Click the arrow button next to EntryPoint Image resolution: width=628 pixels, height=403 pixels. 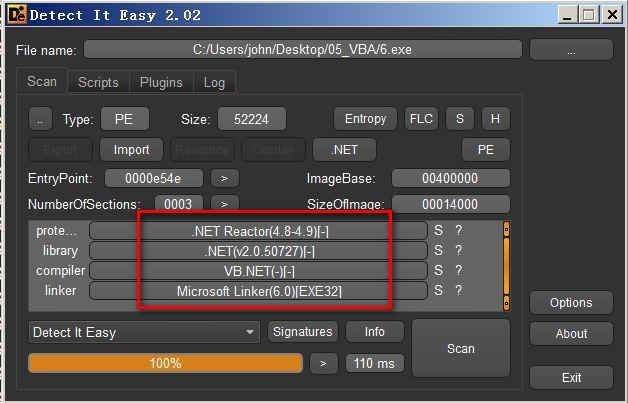(x=225, y=178)
